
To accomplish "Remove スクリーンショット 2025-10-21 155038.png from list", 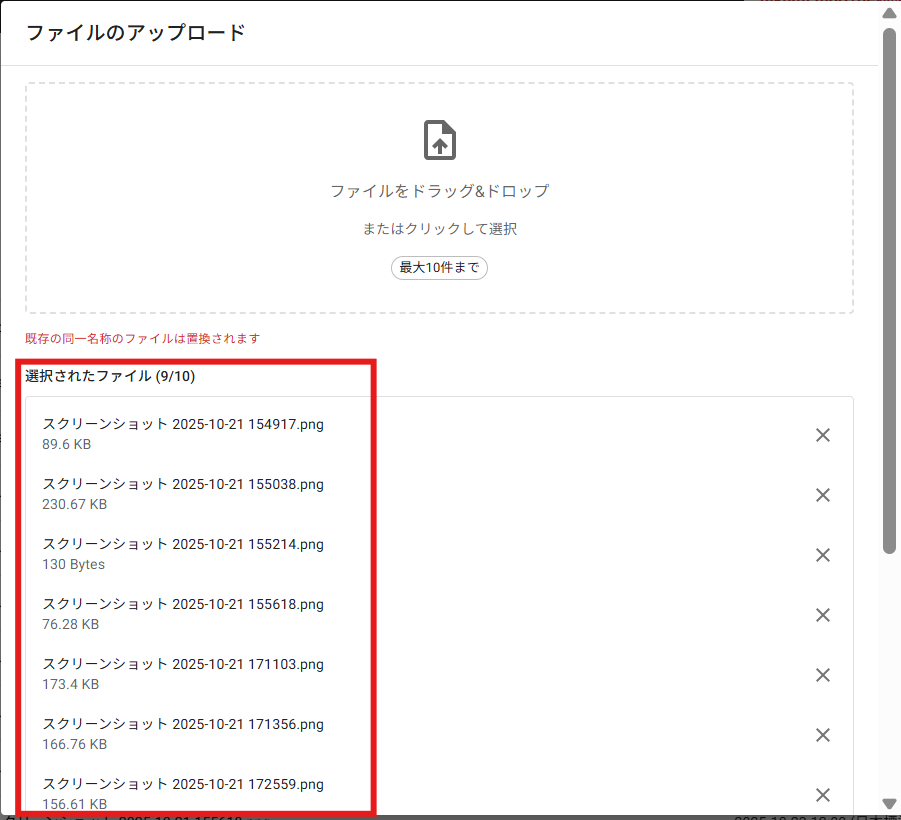I will 823,495.
